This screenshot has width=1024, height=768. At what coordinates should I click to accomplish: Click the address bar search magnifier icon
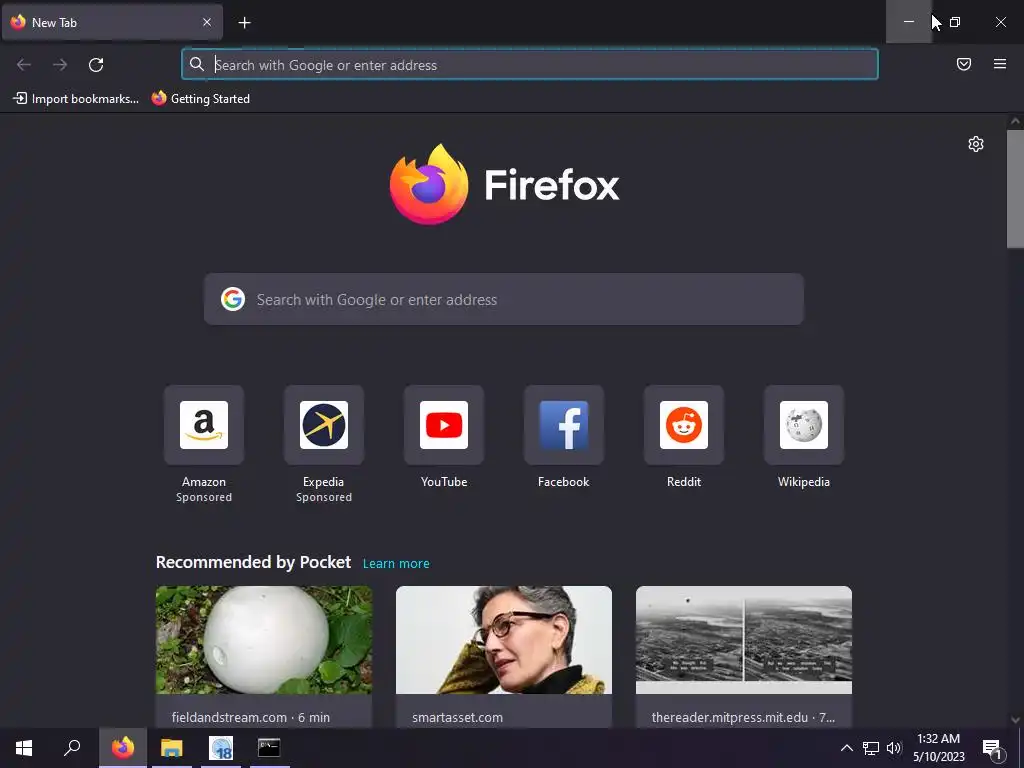(197, 64)
